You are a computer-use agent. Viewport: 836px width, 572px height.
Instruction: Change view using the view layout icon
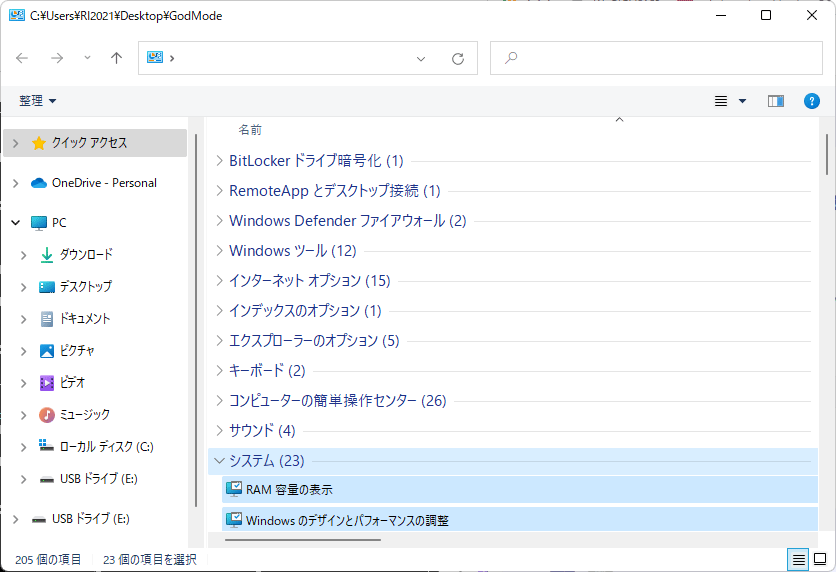click(721, 101)
